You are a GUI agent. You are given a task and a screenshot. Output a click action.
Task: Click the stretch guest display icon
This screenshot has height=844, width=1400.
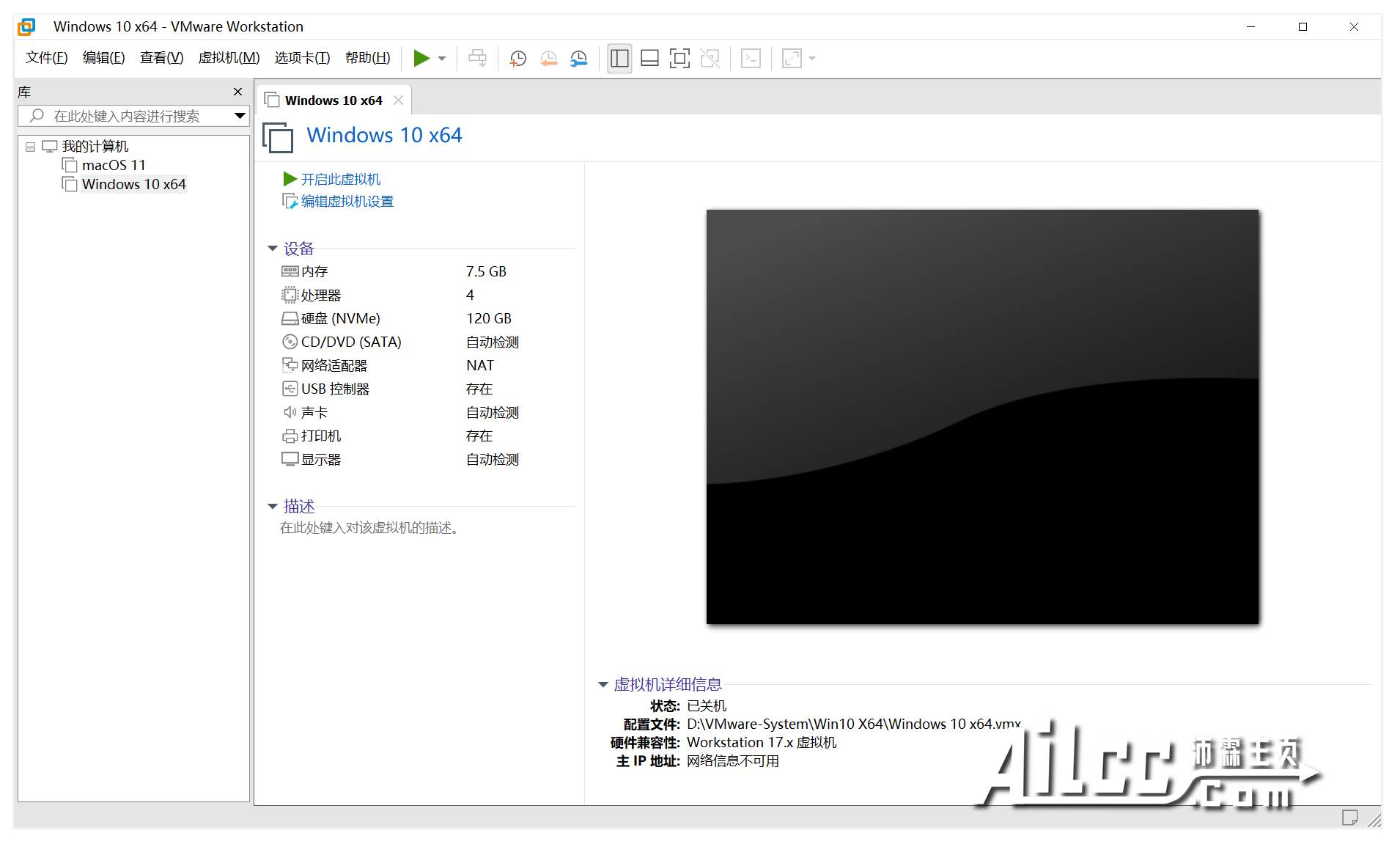[x=792, y=58]
